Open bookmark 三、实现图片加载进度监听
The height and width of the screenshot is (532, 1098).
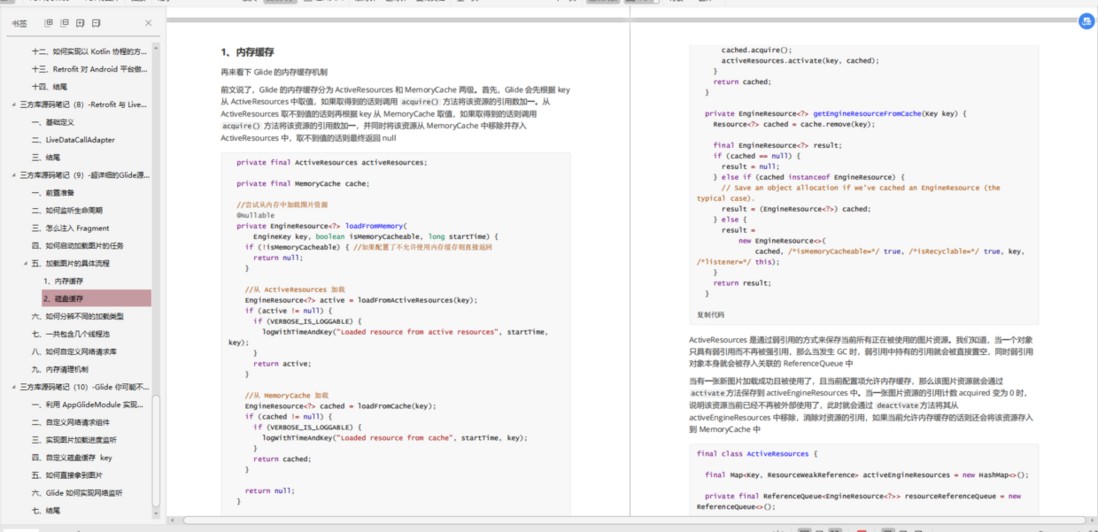74,440
